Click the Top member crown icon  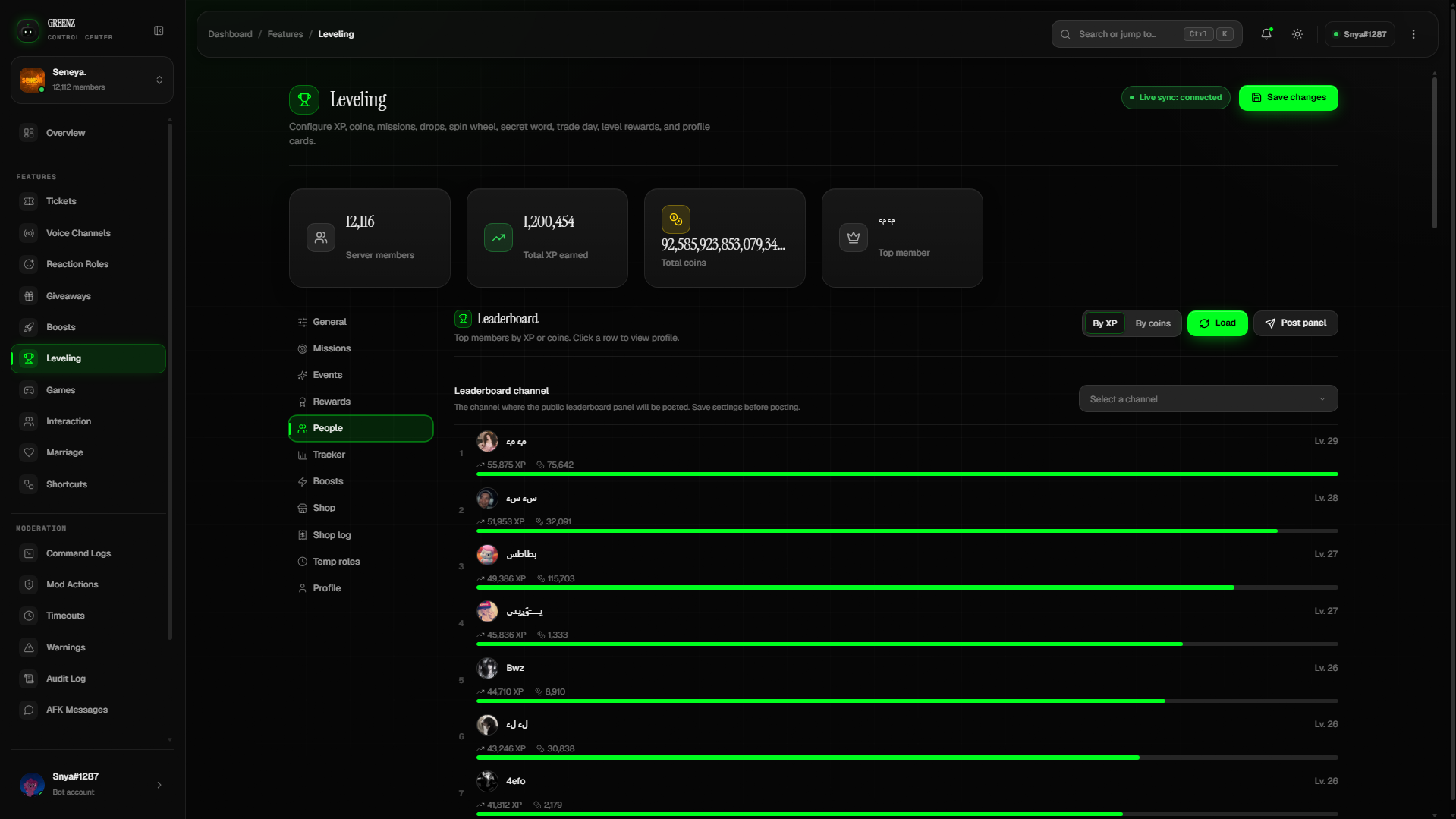854,238
